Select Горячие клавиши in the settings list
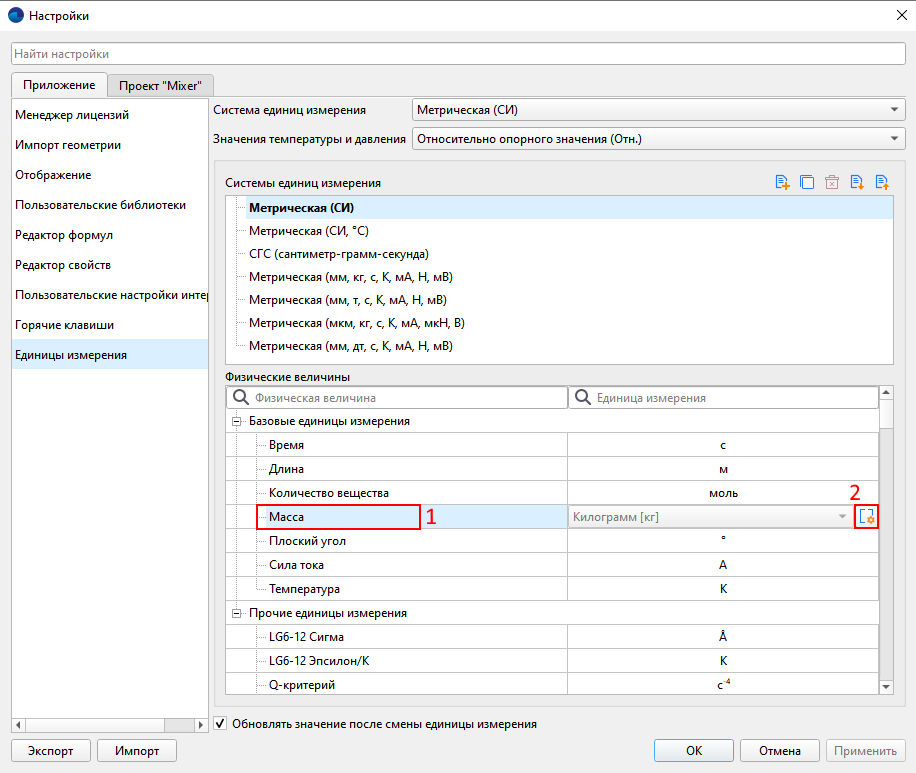 (64, 325)
